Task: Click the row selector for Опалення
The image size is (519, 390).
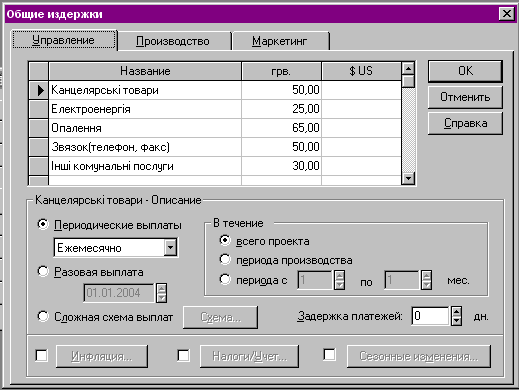Action: [x=39, y=128]
